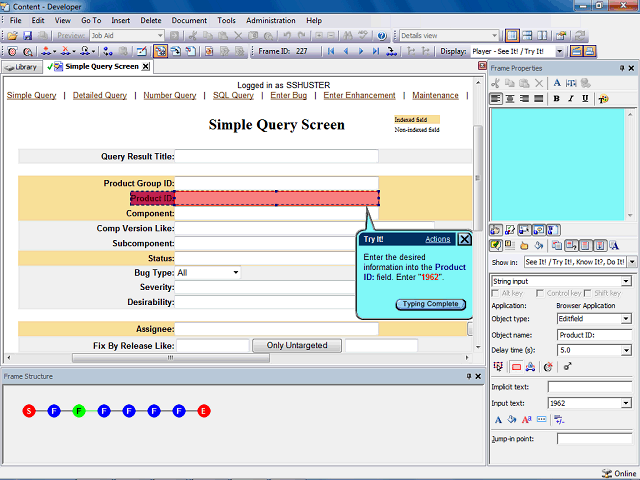
Task: Click the Typing Complete button
Action: pos(431,304)
